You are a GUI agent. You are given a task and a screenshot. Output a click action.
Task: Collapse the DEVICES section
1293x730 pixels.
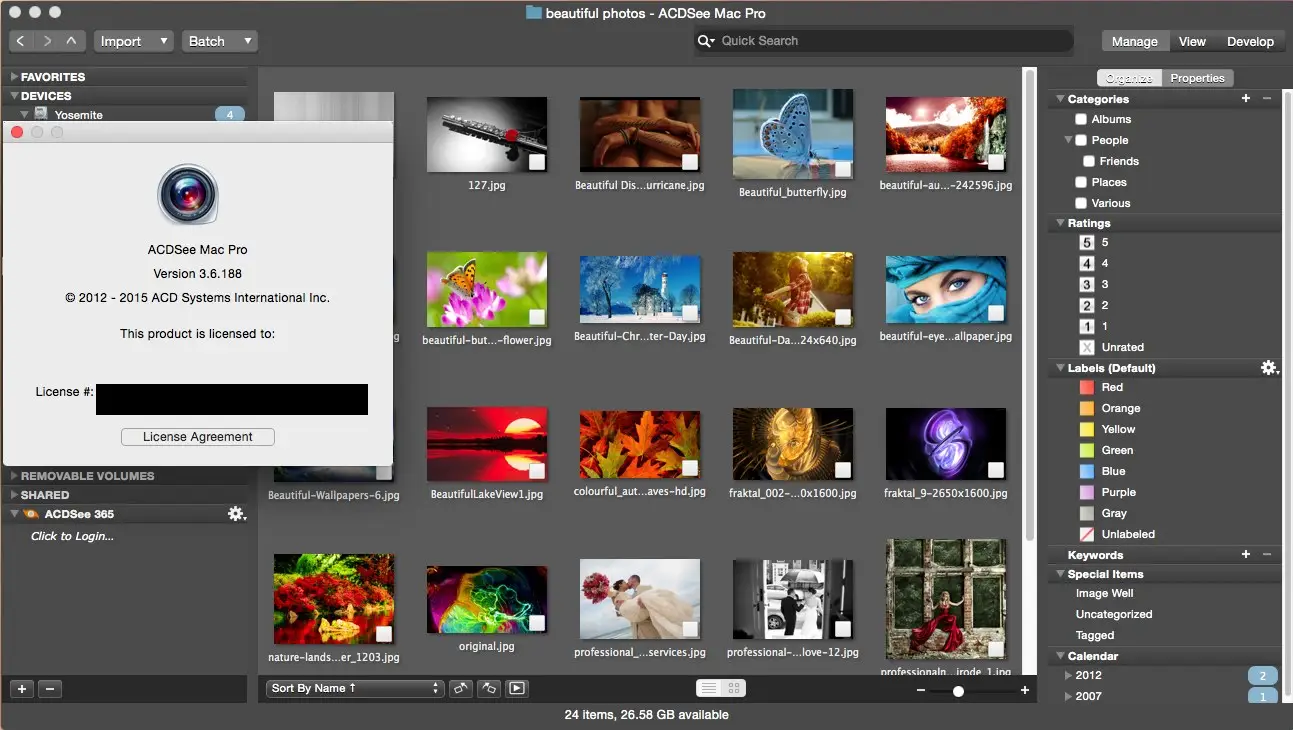click(x=15, y=96)
